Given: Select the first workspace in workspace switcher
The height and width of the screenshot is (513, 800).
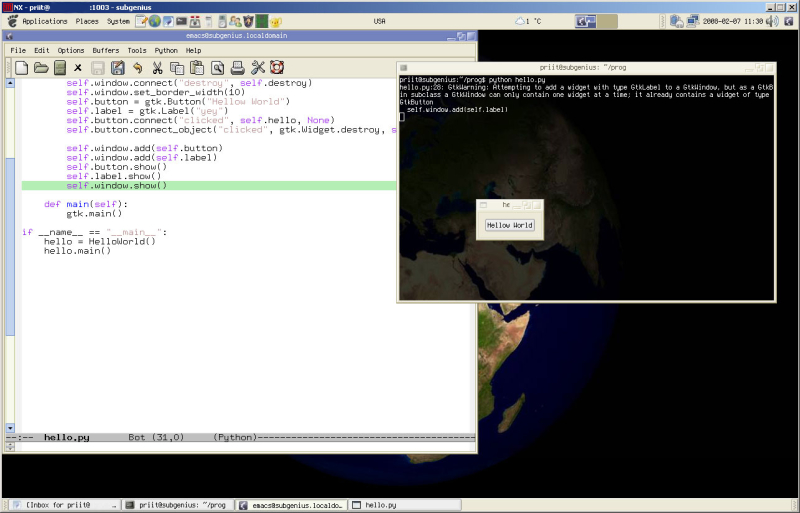Looking at the screenshot, I should 585,21.
